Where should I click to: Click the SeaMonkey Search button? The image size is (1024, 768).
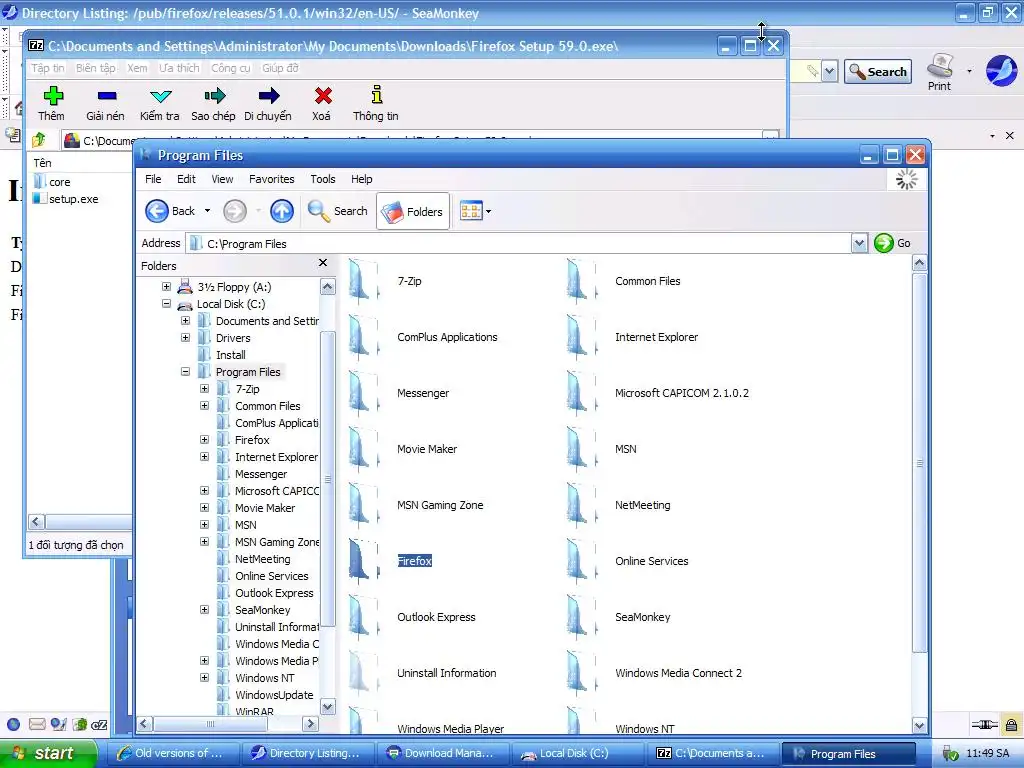[878, 72]
